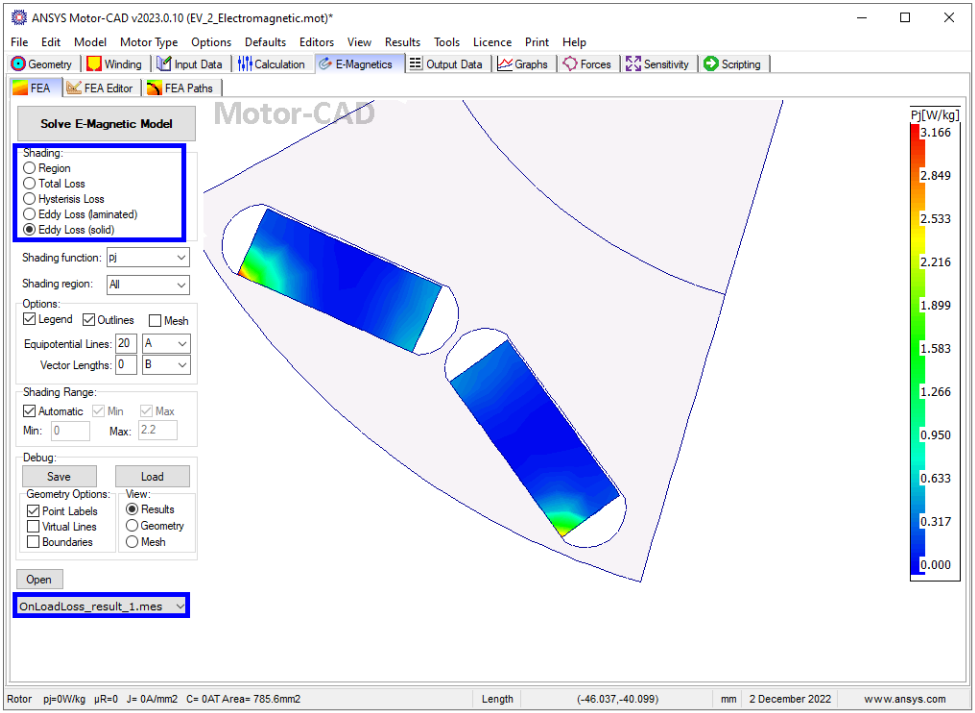Open the Defaults menu
Screen dimensions: 975x713
[265, 42]
